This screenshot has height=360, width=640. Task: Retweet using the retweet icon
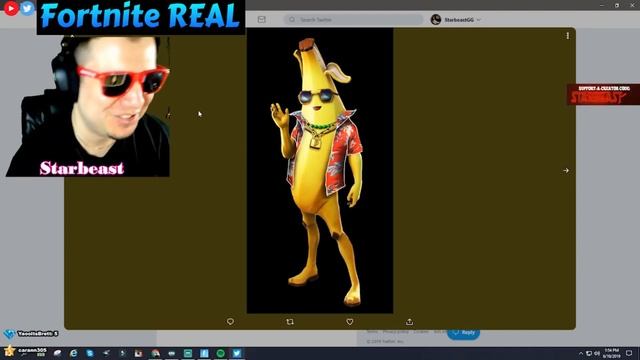pos(290,322)
